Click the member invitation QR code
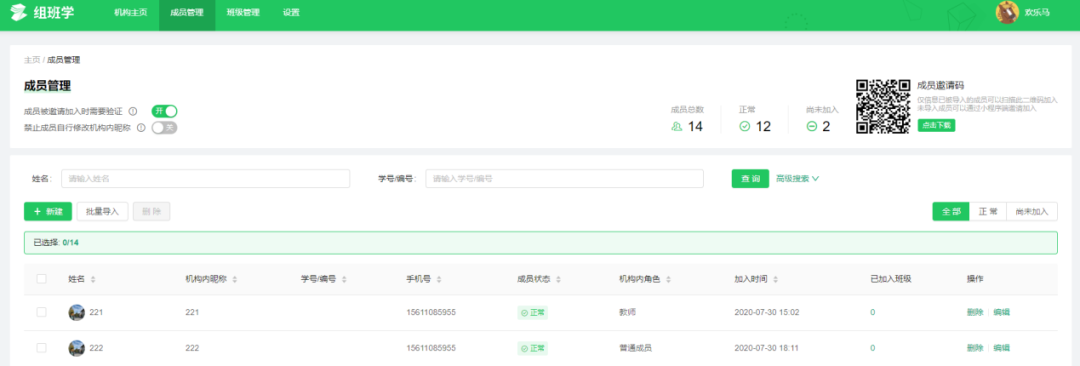This screenshot has height=366, width=1080. 883,107
